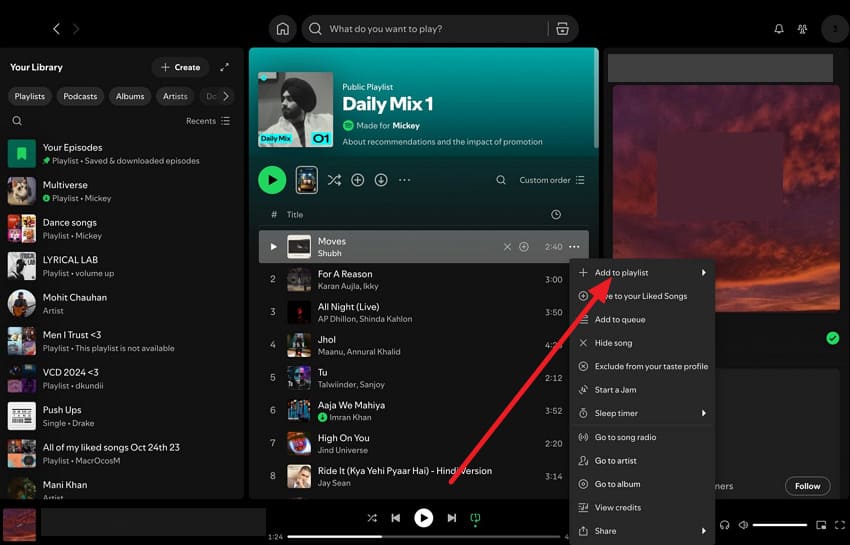Viewport: 850px width, 545px height.
Task: Search in the playlist tracks
Action: coord(501,180)
